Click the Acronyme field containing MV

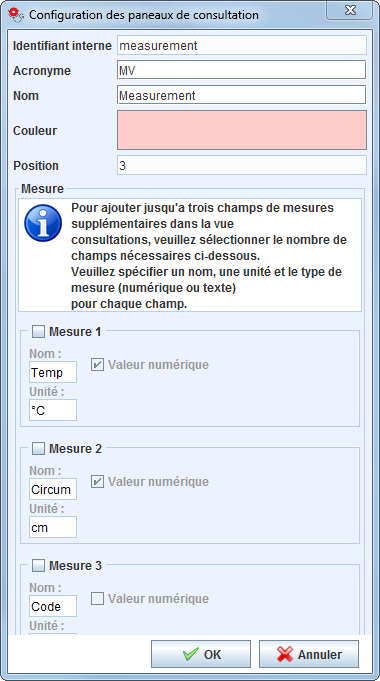241,70
